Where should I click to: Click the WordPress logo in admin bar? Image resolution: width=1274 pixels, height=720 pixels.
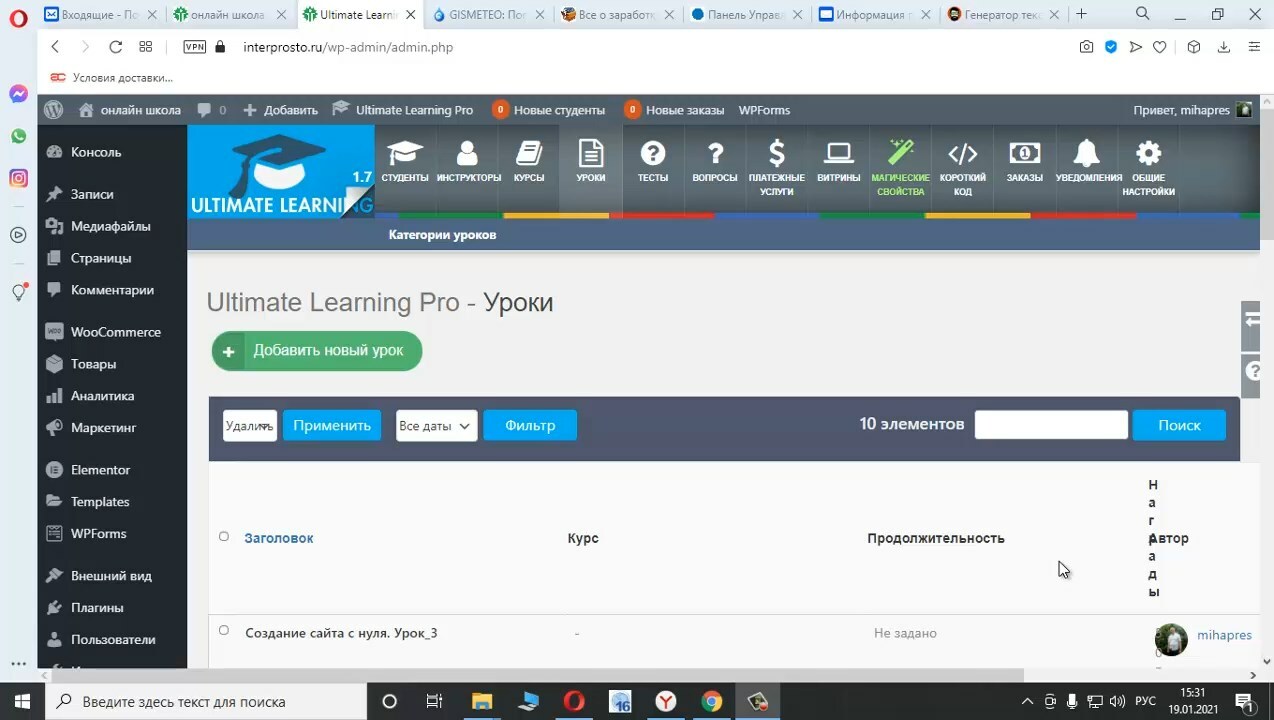tap(54, 110)
